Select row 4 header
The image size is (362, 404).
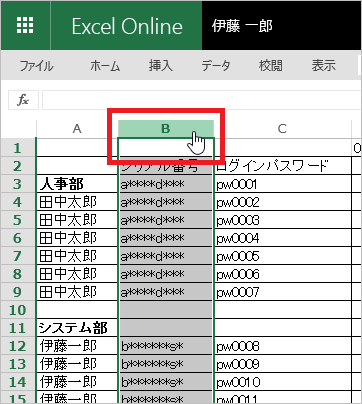(18, 202)
